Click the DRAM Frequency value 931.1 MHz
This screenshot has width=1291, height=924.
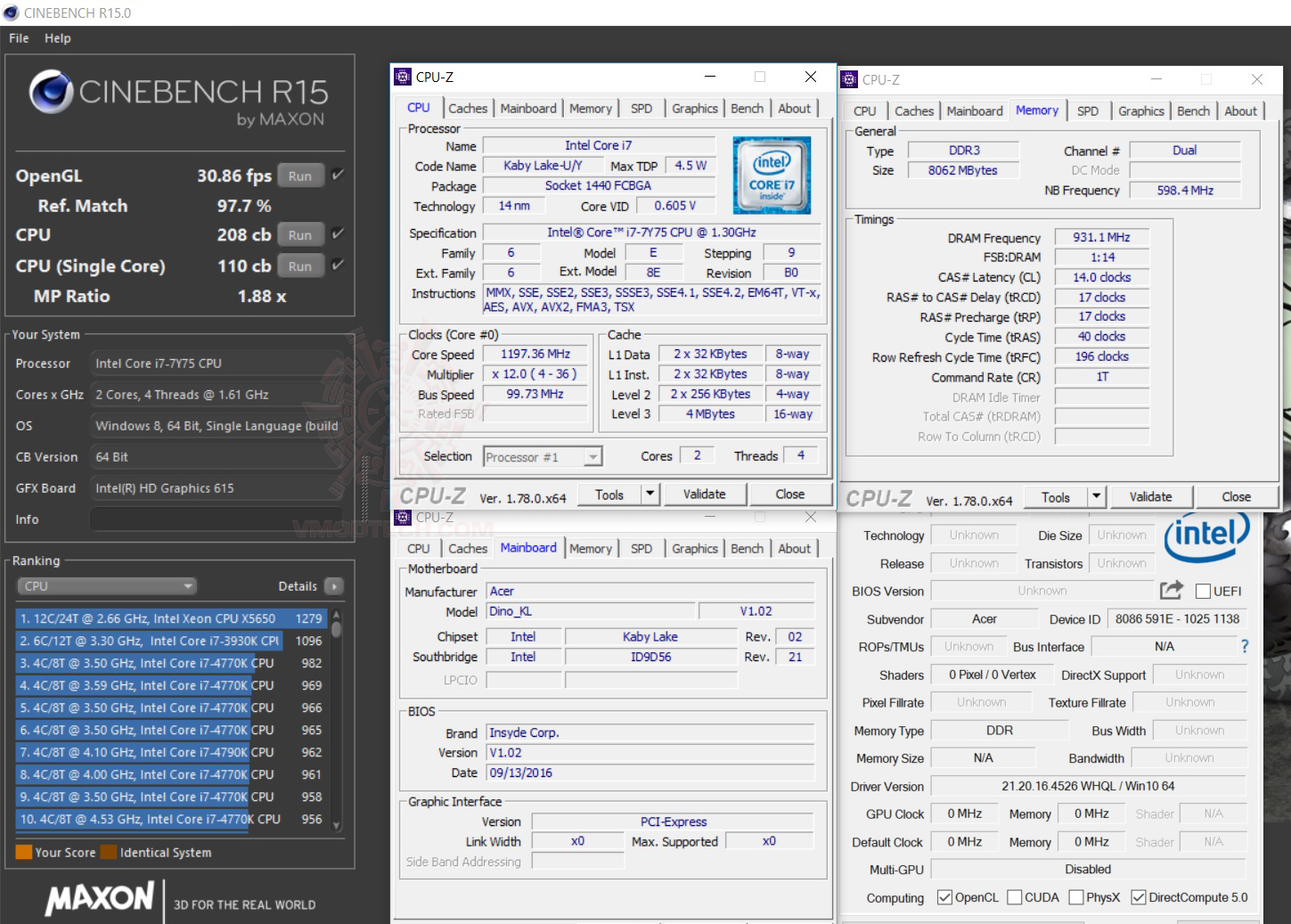pyautogui.click(x=1101, y=238)
